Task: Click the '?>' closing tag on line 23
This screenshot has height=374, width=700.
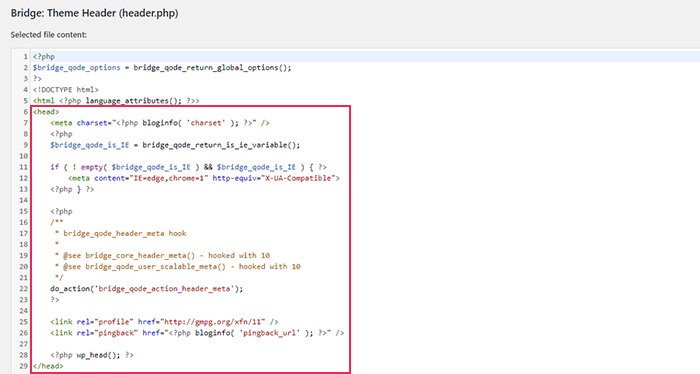Action: (x=54, y=299)
